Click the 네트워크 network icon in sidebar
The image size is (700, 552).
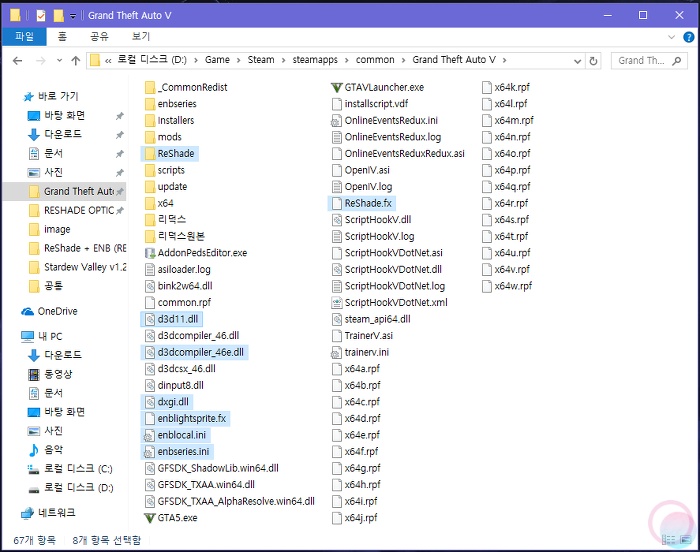click(28, 513)
